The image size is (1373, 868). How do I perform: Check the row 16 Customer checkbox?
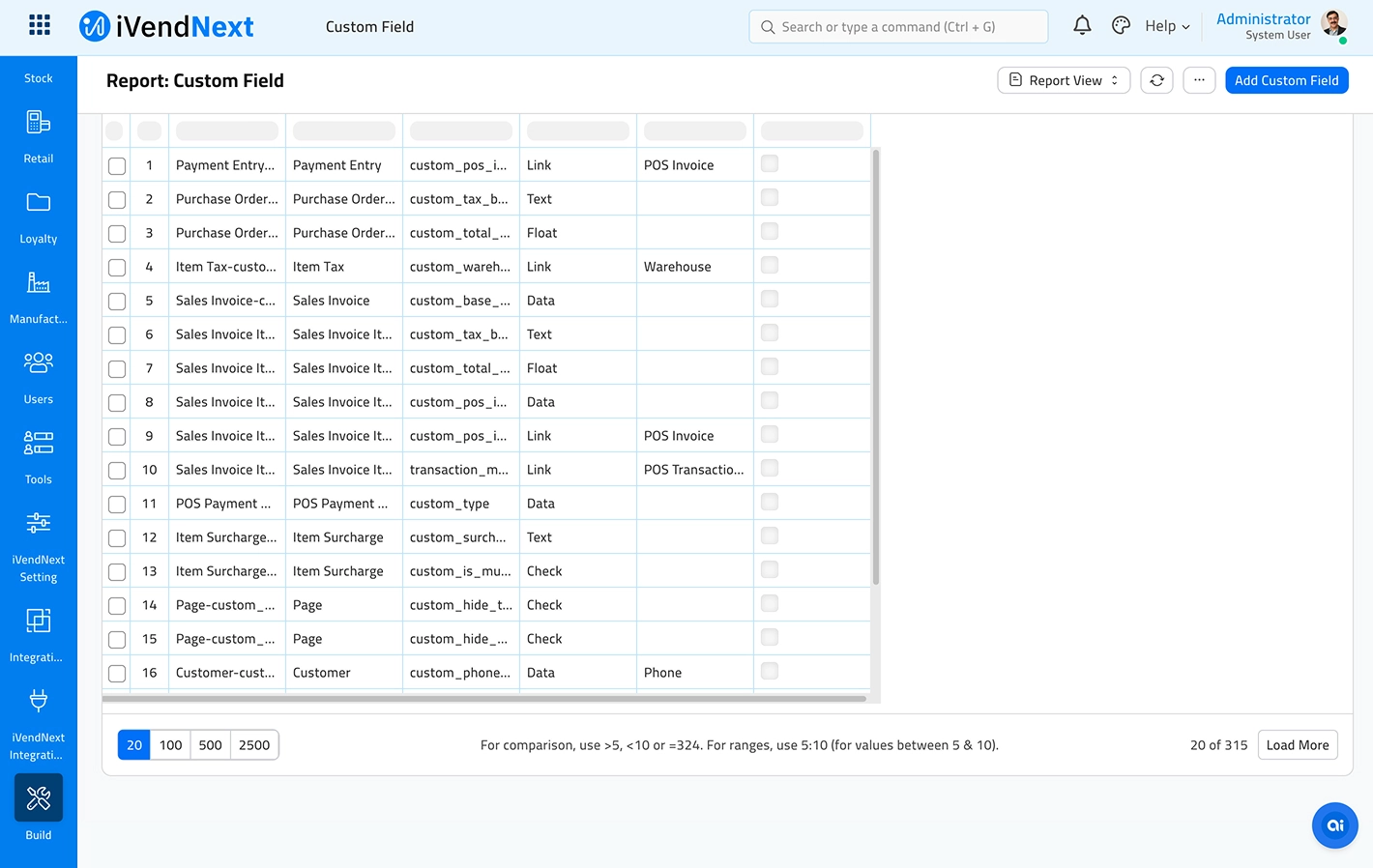click(117, 674)
